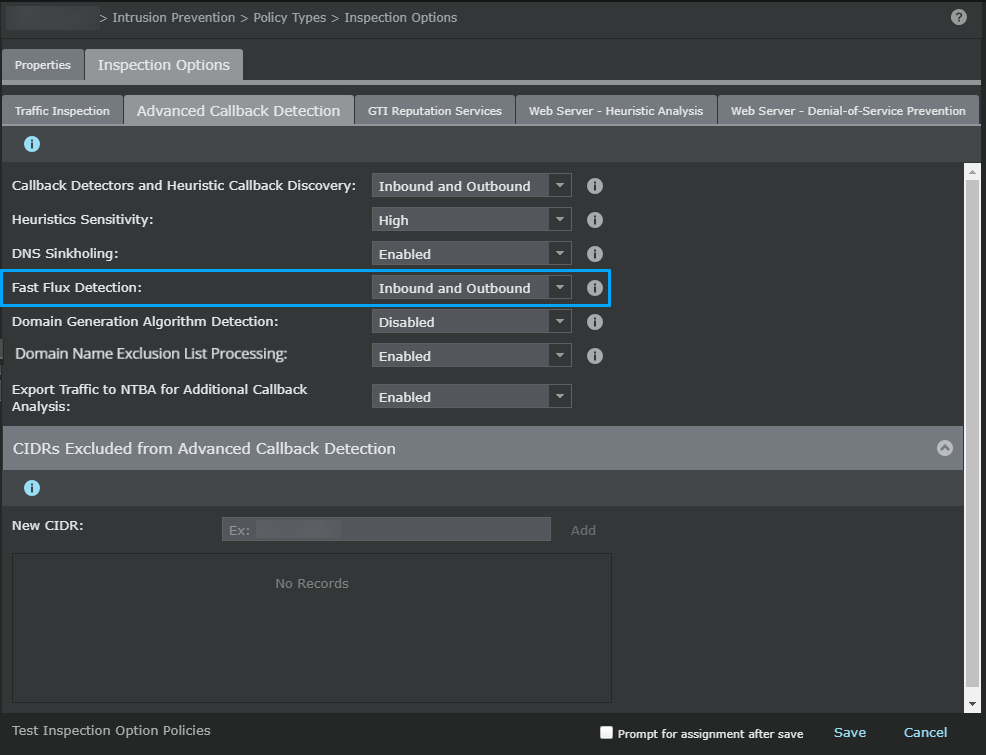The height and width of the screenshot is (755, 986).
Task: Open the Callback Detectors and Heuristic Callback Discovery dropdown
Action: click(472, 185)
